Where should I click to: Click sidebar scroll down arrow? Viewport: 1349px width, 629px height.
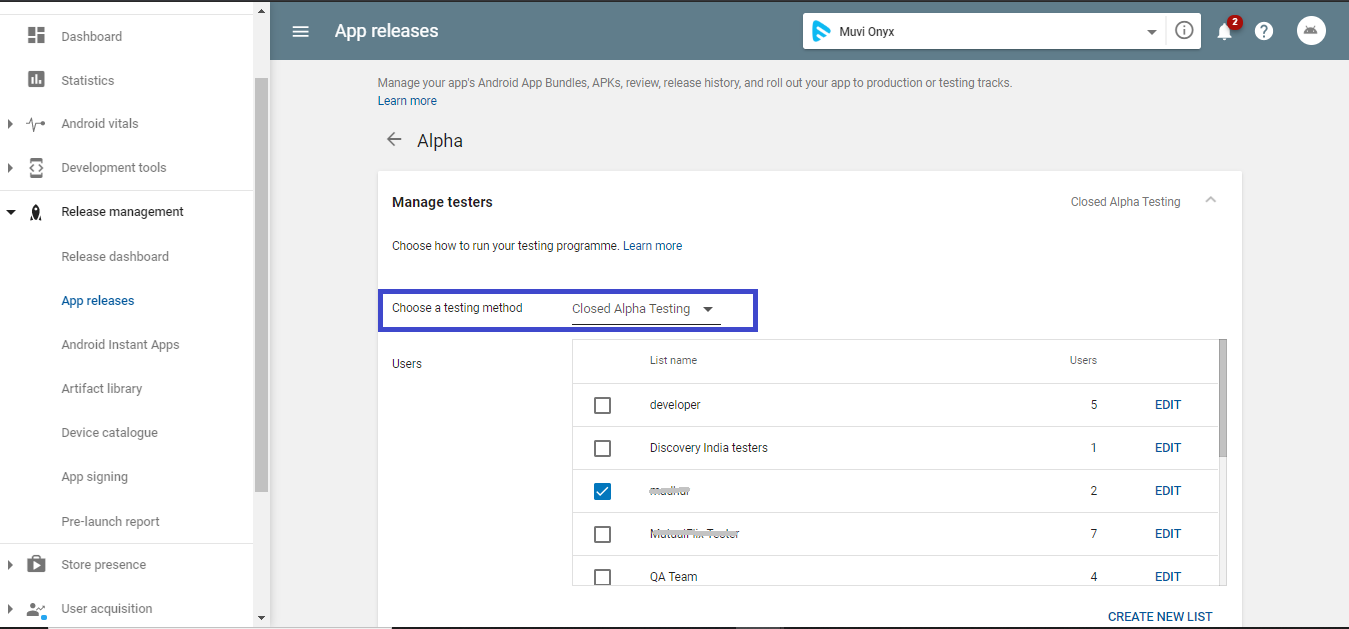point(262,619)
